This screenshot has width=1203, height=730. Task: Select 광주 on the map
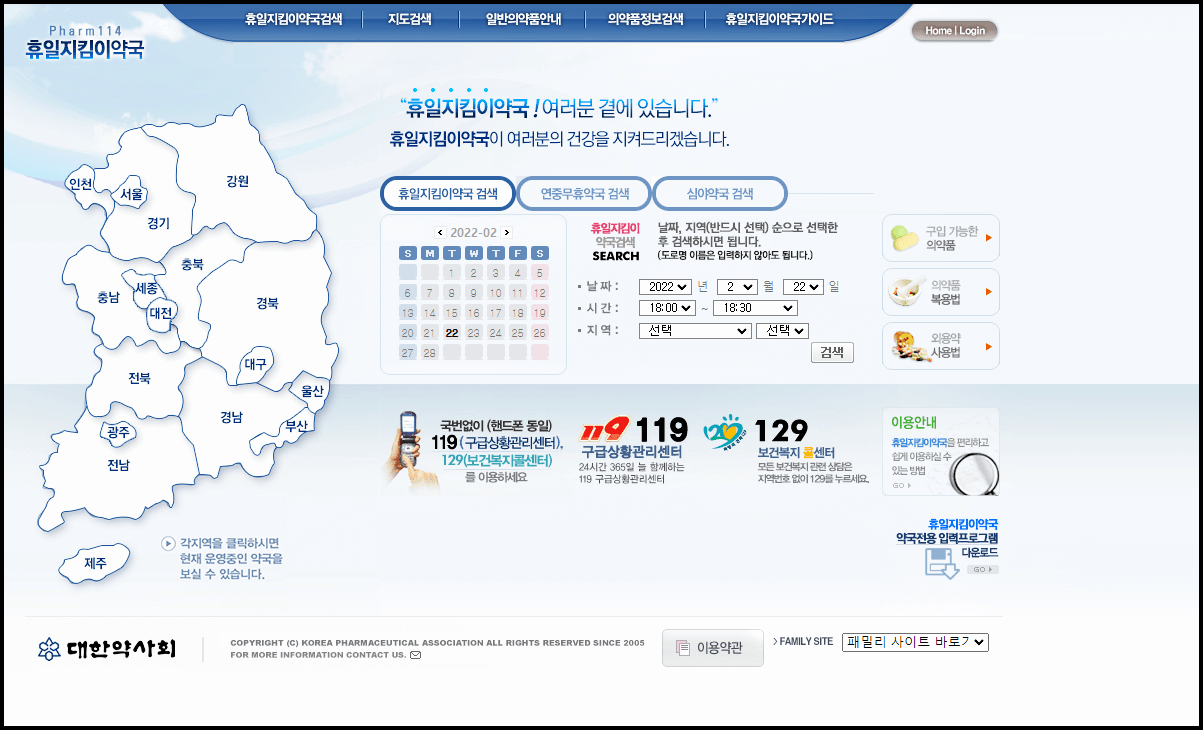click(x=118, y=432)
